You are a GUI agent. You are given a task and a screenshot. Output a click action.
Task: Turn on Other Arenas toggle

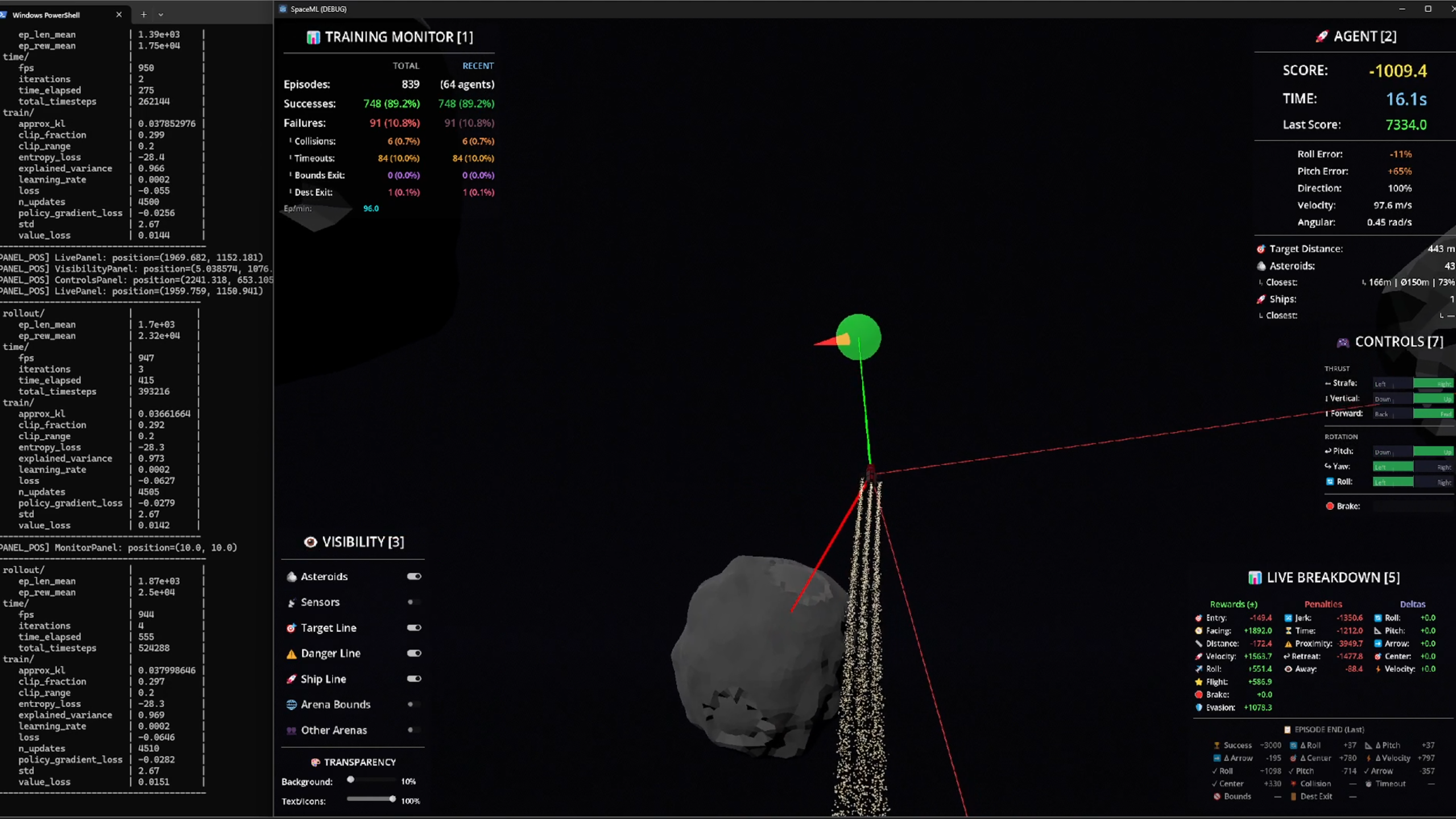(413, 730)
